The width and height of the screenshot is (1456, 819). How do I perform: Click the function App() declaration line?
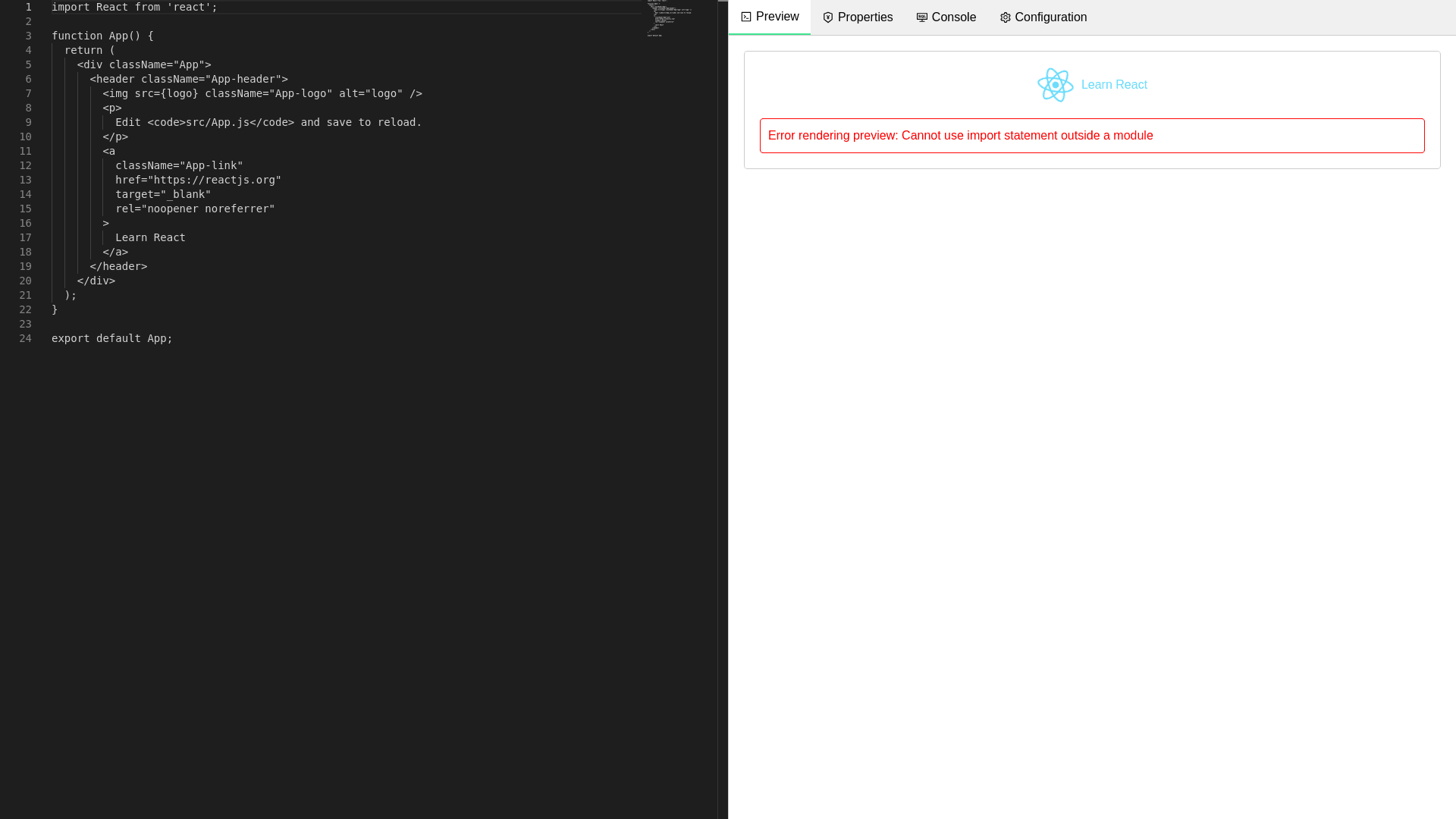(102, 36)
